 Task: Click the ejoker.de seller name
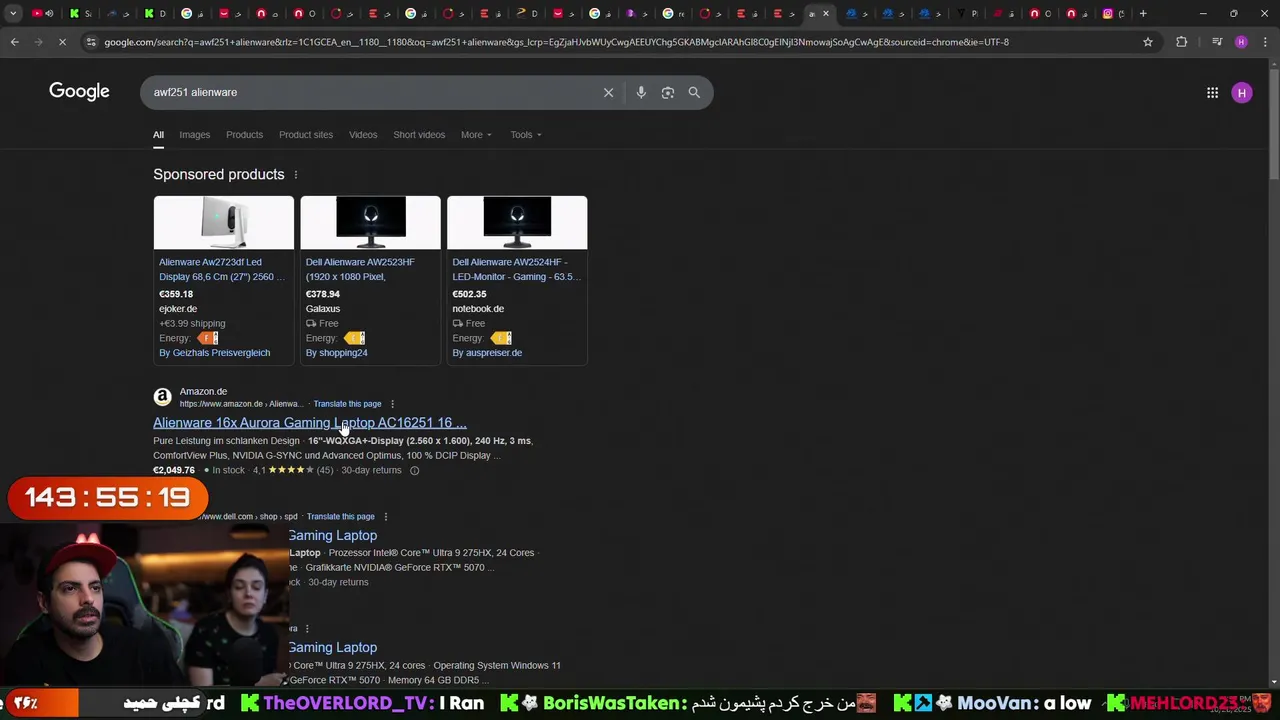(x=178, y=309)
